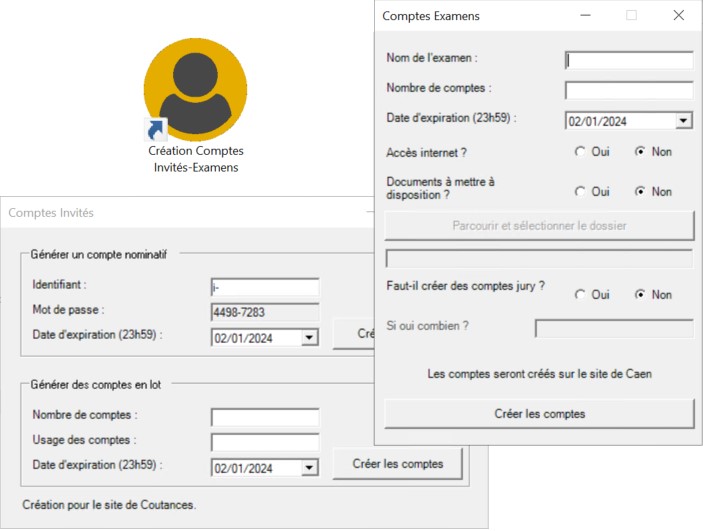
Task: Open the batch accounts expiration date dropdown
Action: click(x=309, y=468)
